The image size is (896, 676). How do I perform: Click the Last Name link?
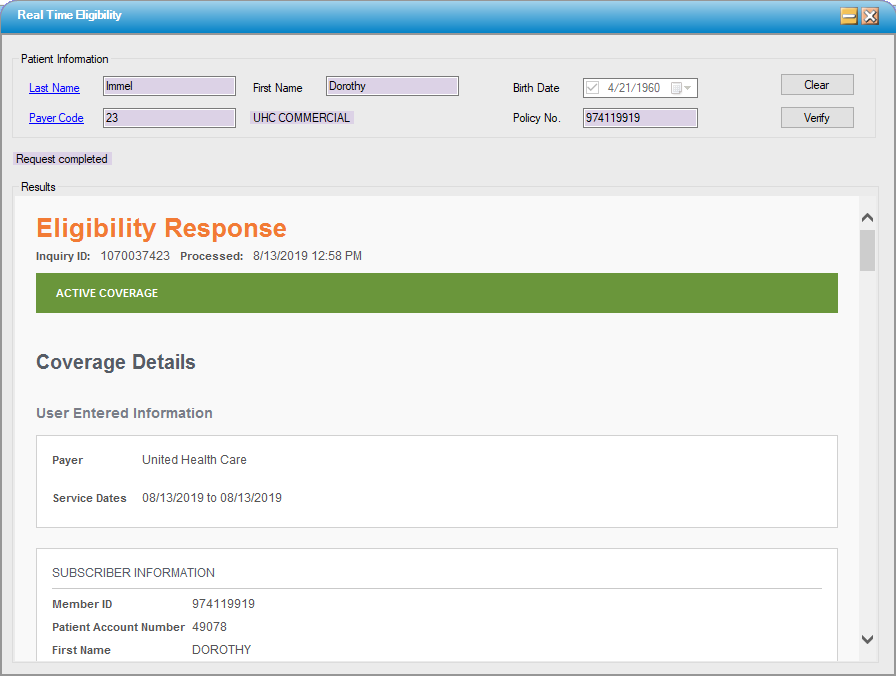pos(54,88)
